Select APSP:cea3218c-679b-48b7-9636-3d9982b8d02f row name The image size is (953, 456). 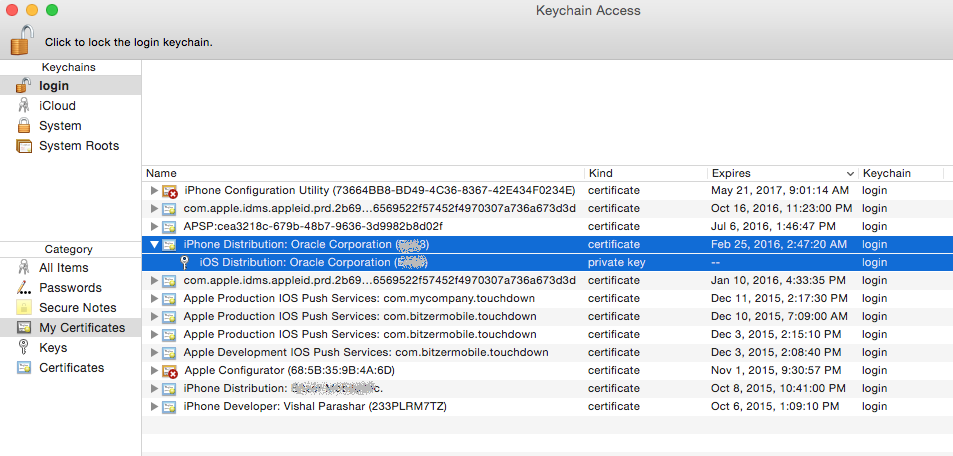[313, 226]
